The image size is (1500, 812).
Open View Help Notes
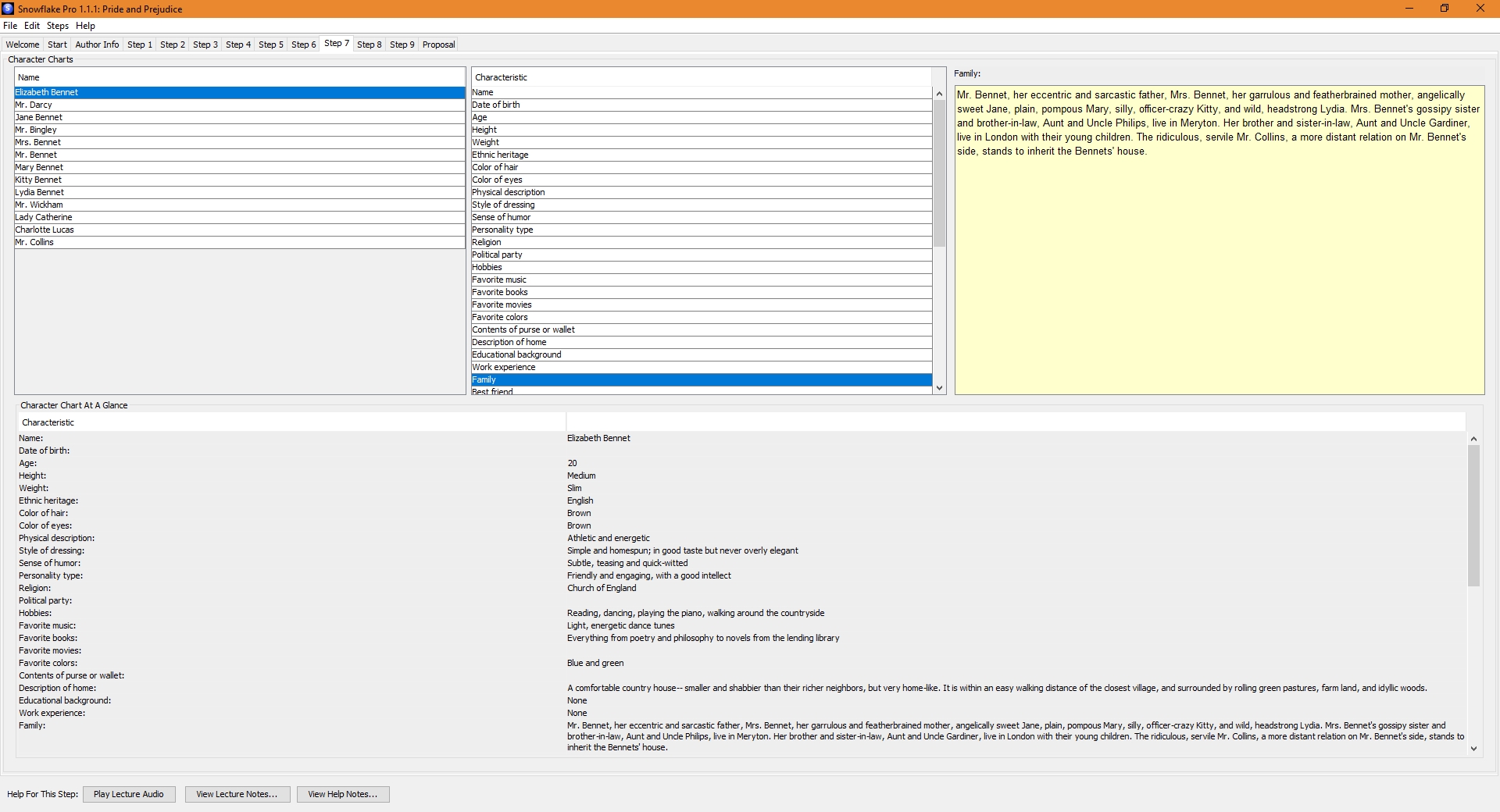pos(342,794)
